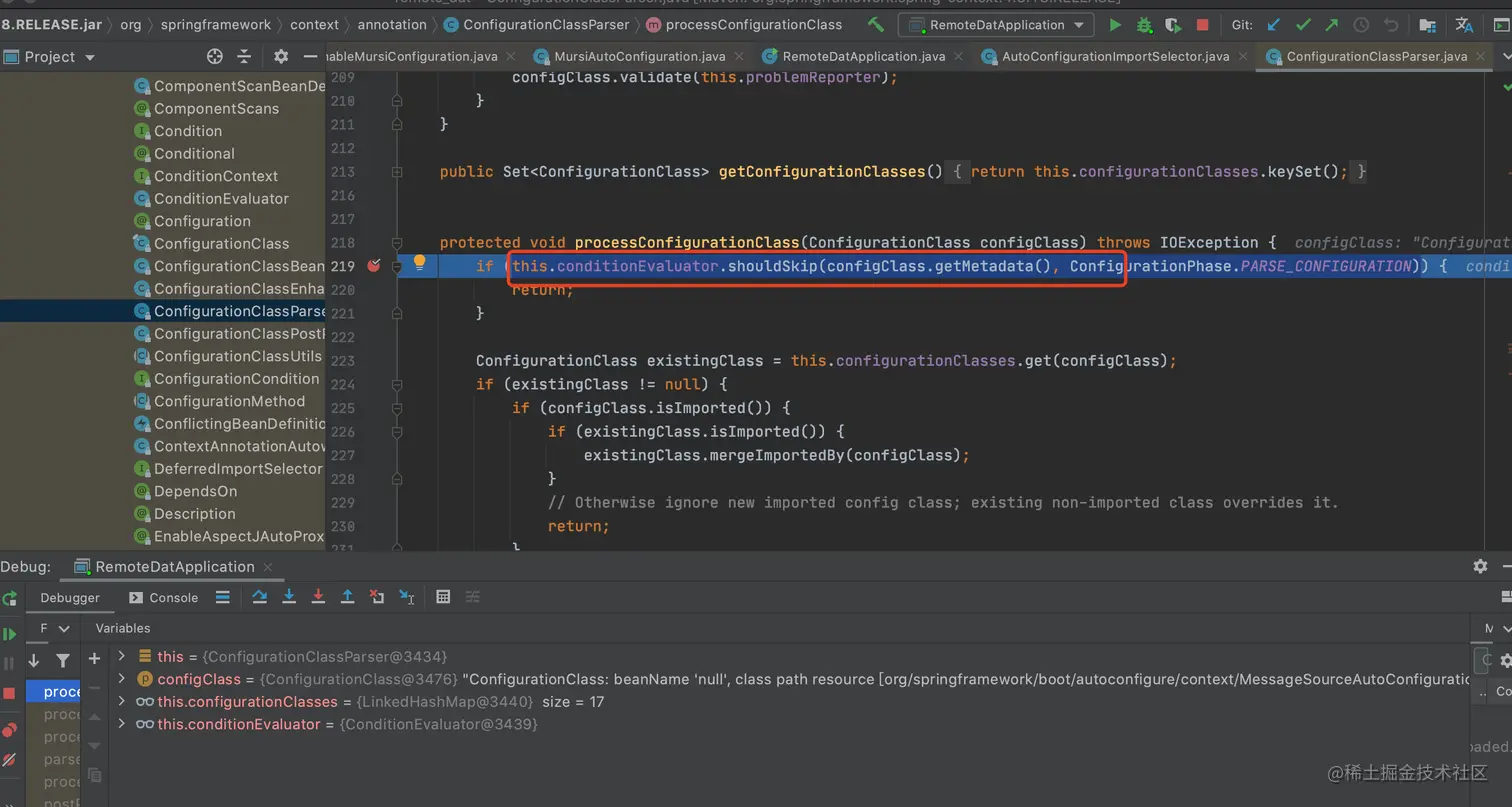Click Force Step Into red arrow icon

(x=318, y=597)
